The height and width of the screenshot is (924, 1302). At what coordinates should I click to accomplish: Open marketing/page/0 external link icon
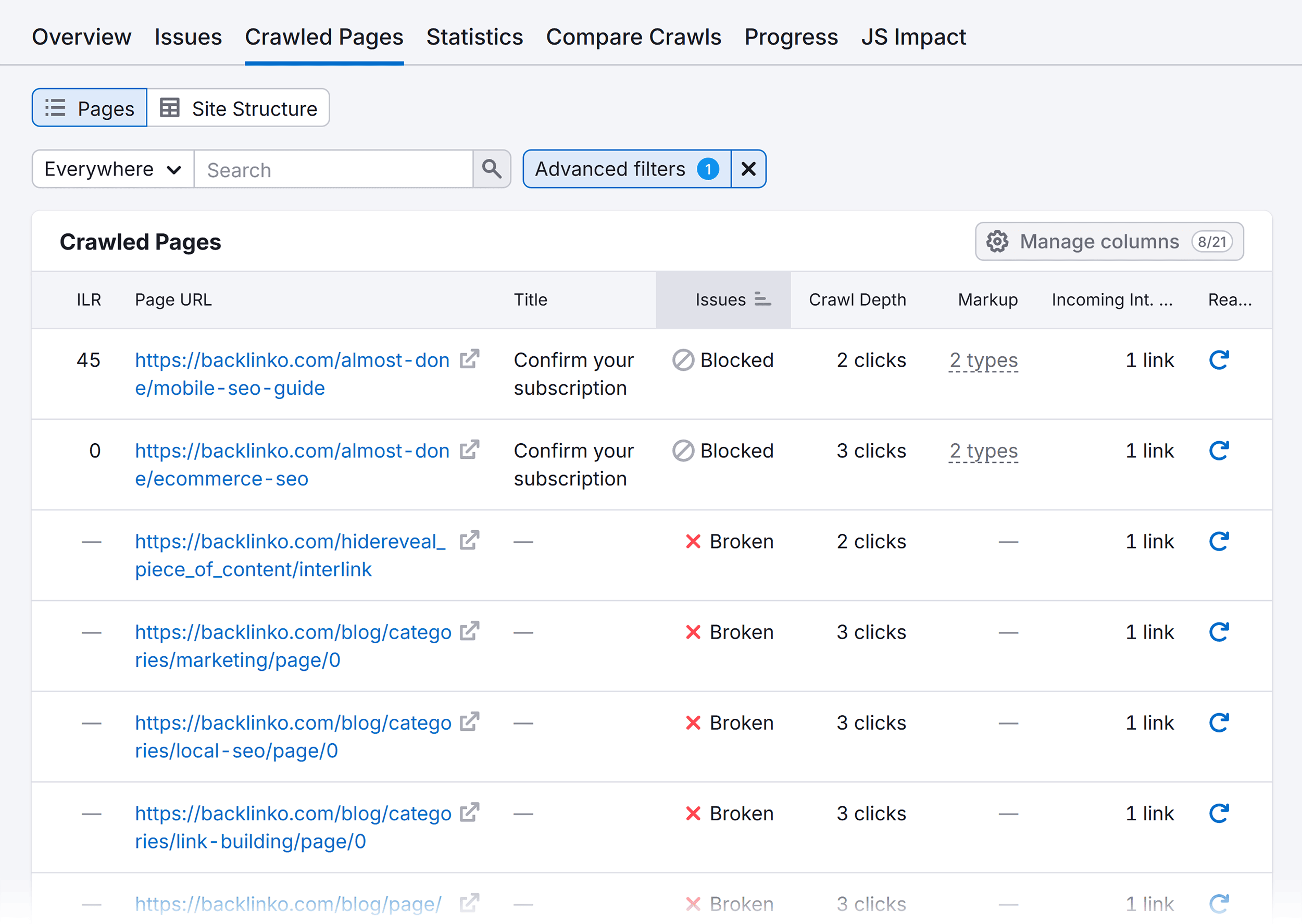[469, 631]
